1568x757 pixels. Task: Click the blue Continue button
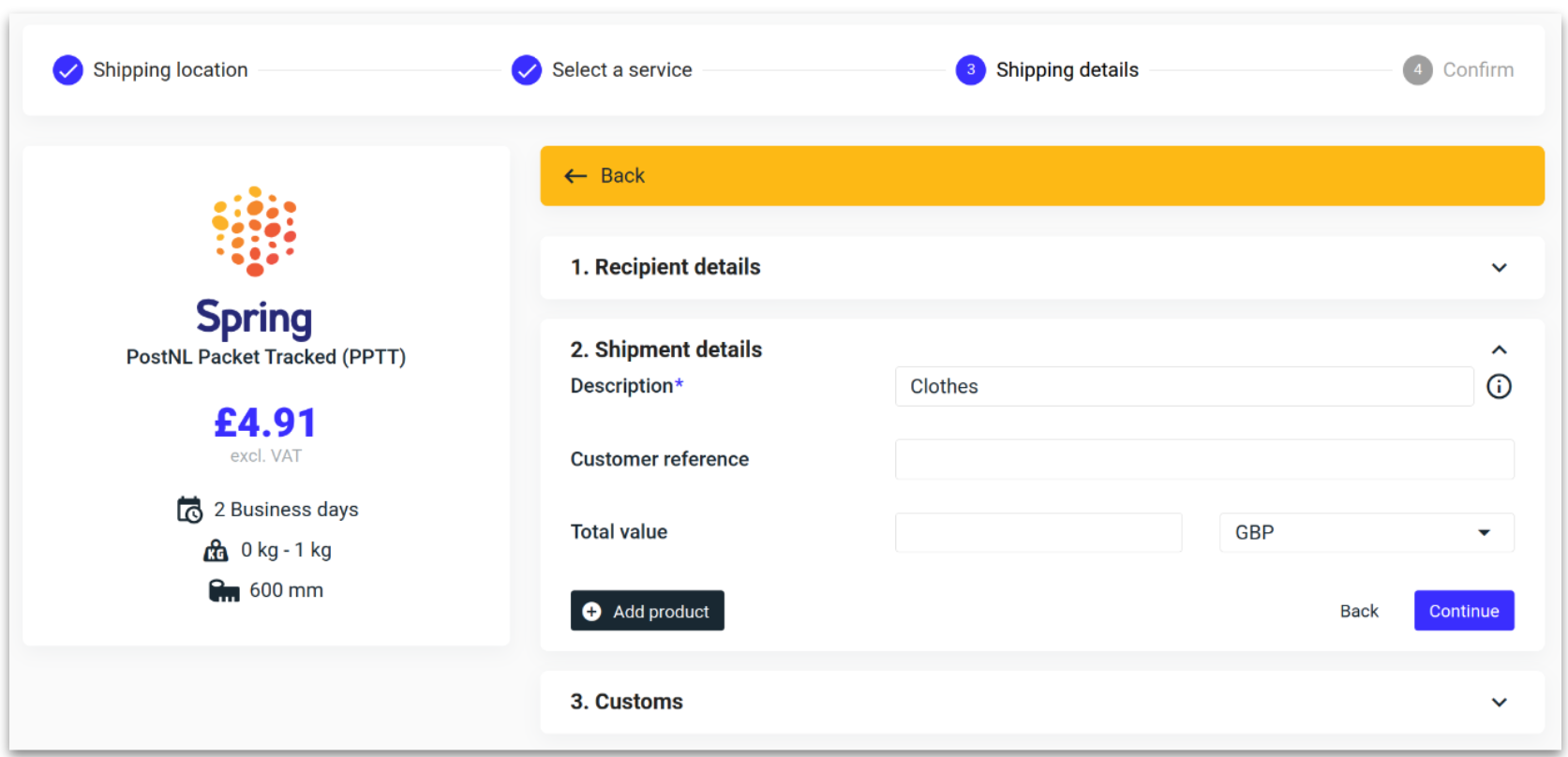coord(1464,611)
